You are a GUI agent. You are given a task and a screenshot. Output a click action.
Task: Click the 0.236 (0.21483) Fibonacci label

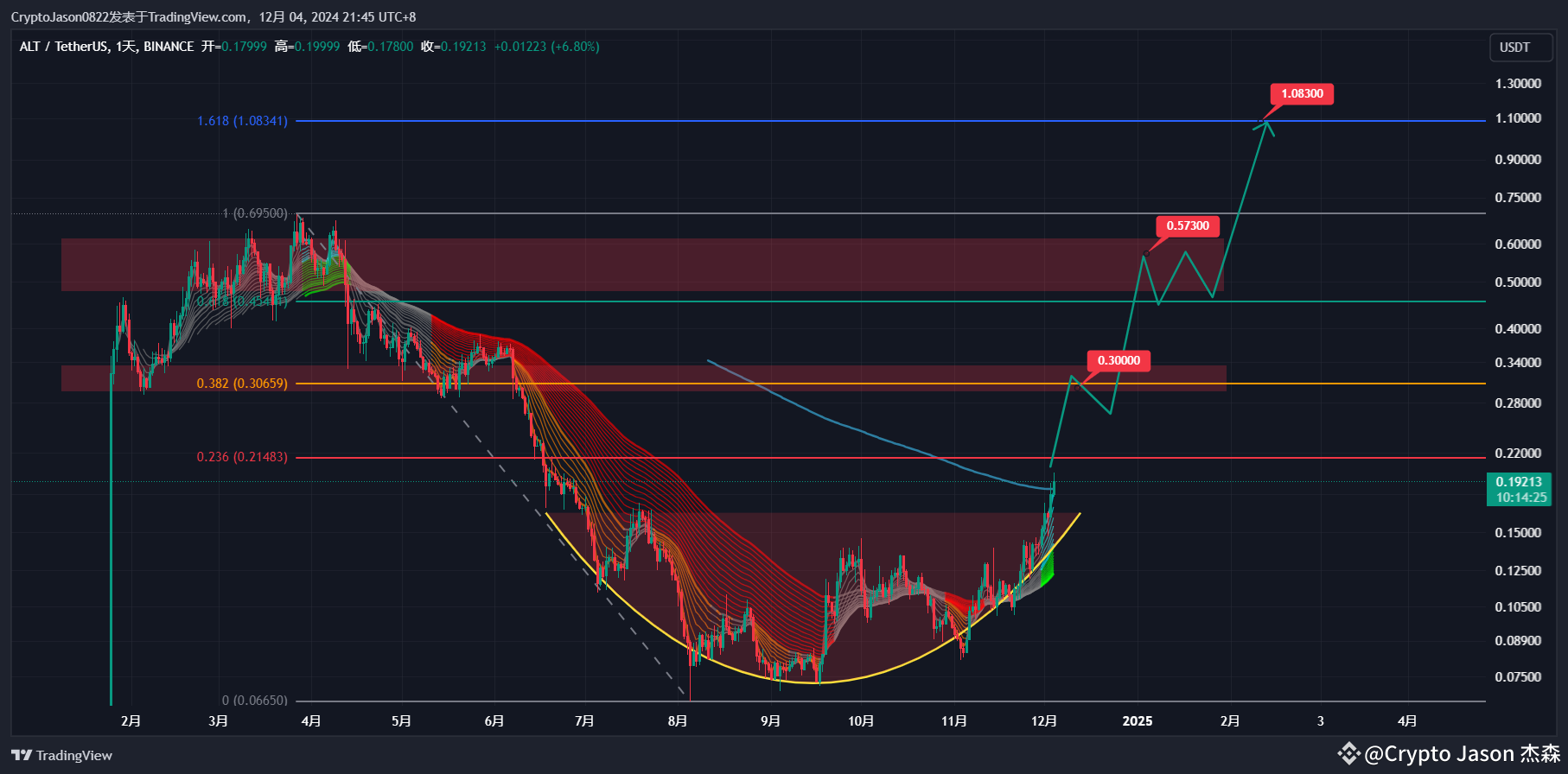pos(242,457)
